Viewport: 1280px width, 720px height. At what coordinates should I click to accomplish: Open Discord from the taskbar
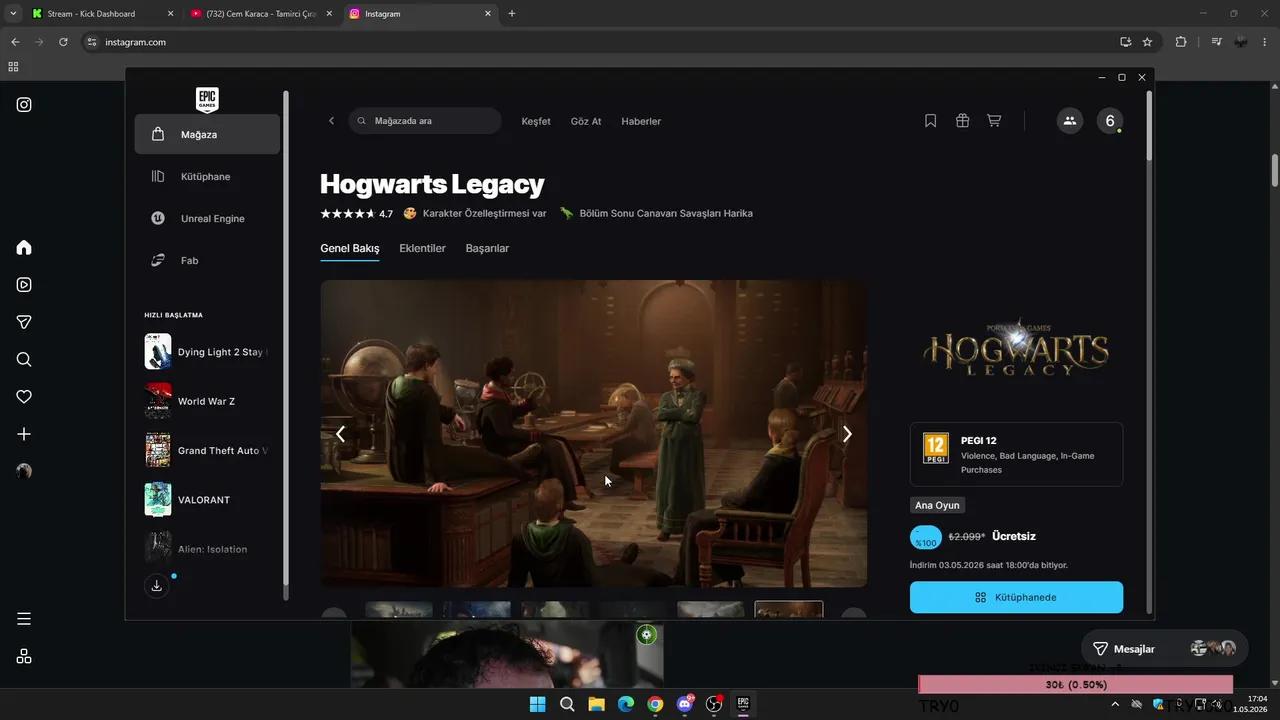tap(685, 704)
